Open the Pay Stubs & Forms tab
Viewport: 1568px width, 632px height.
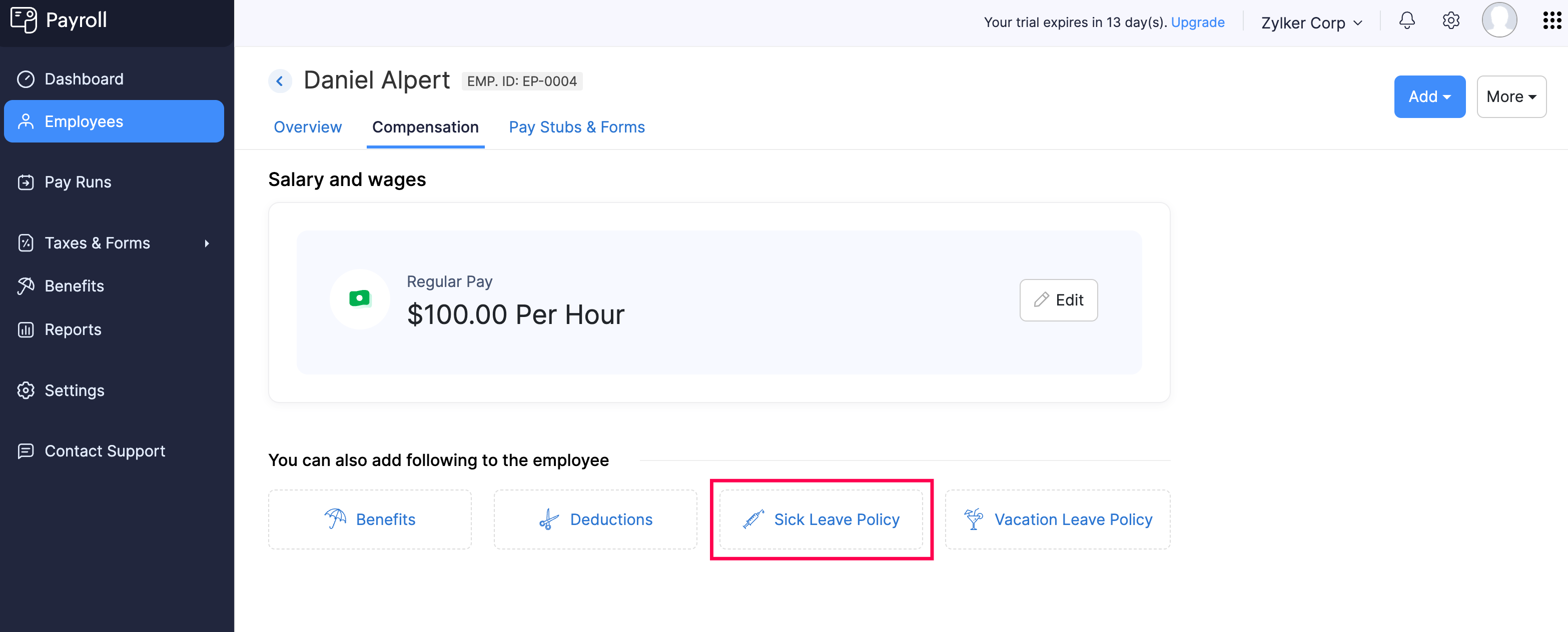[576, 127]
